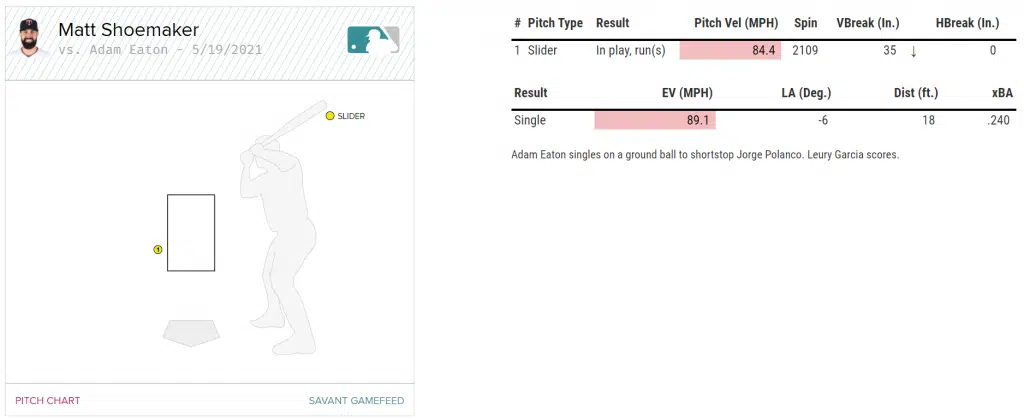
Task: Open the Savant Gamefeed link
Action: coord(356,401)
